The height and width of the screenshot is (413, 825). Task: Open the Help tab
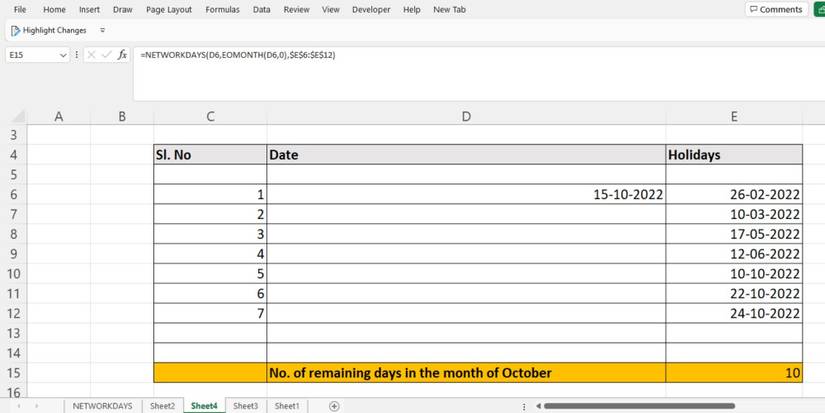coord(411,9)
